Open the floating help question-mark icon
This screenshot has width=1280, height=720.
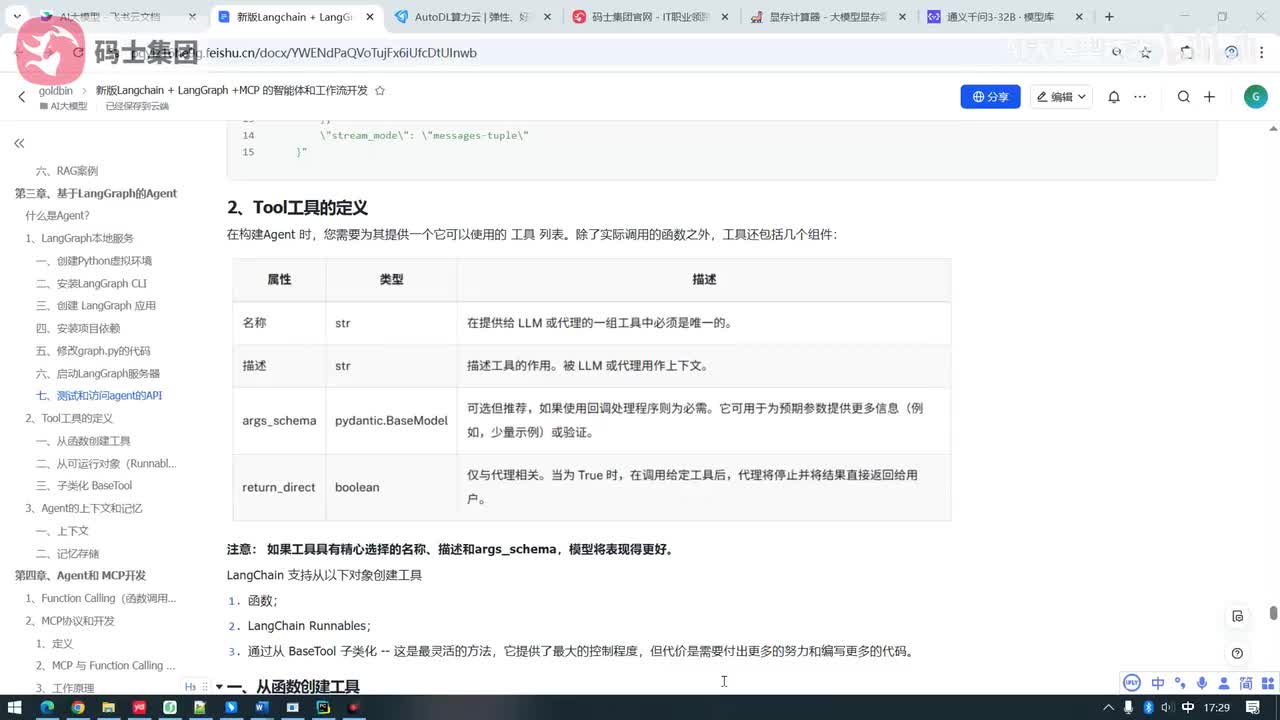point(1237,653)
